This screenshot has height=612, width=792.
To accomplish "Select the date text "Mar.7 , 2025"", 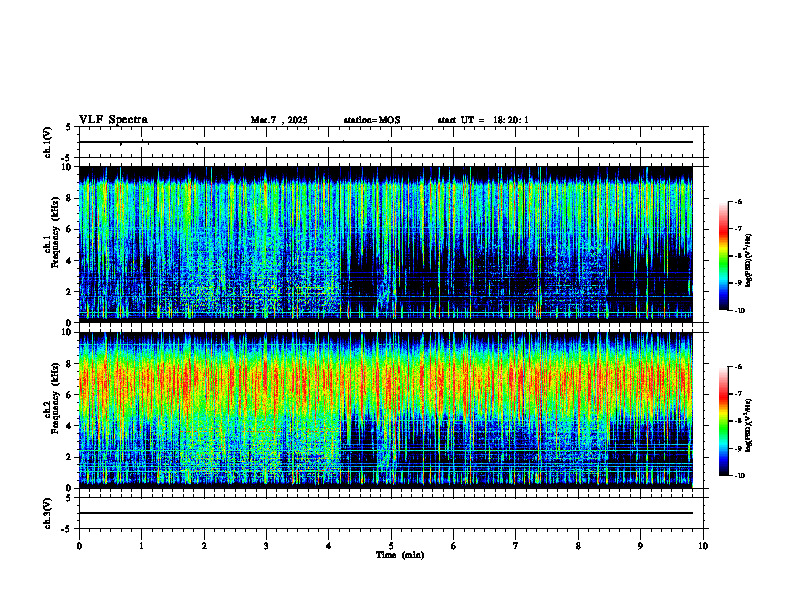I will (279, 120).
